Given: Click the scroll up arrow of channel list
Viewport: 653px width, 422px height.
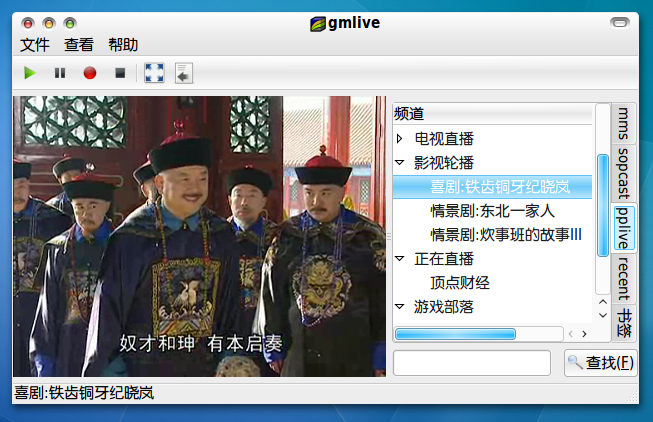Looking at the screenshot, I should pyautogui.click(x=603, y=302).
